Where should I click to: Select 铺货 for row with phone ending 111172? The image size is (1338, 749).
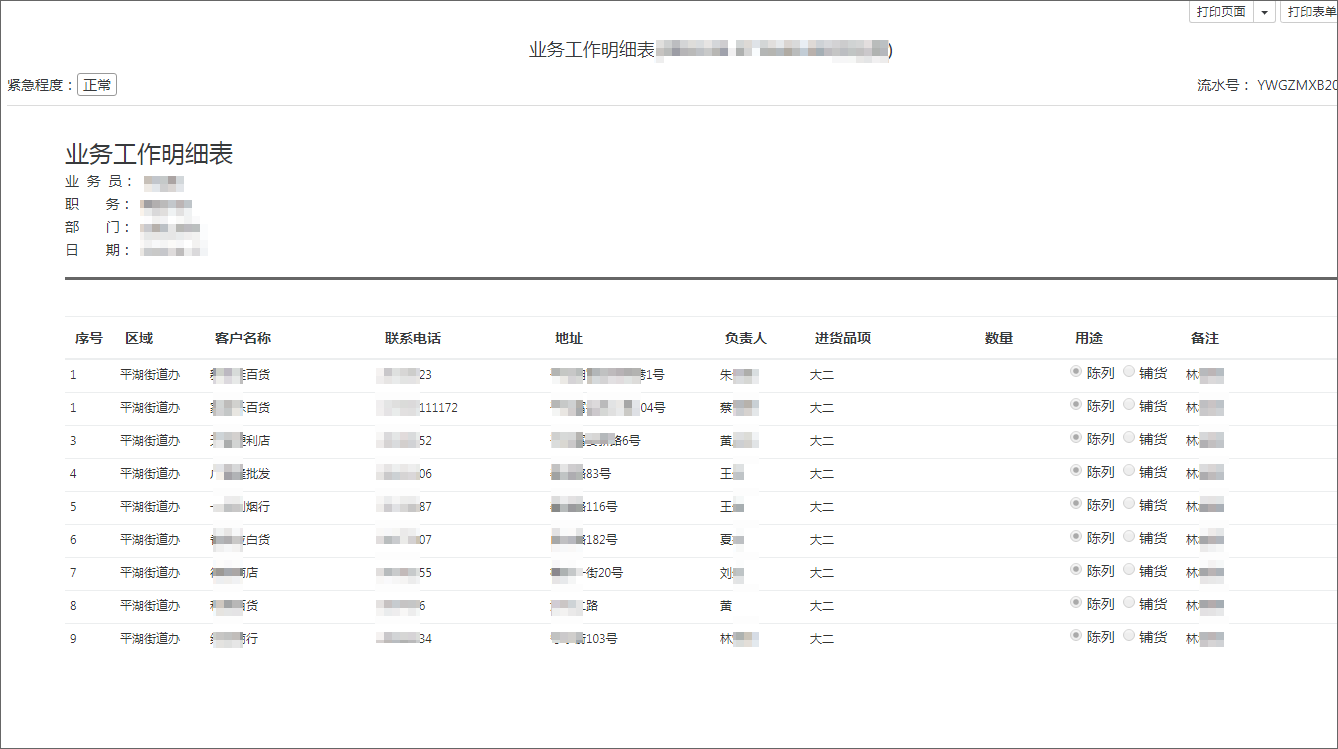tap(1129, 405)
